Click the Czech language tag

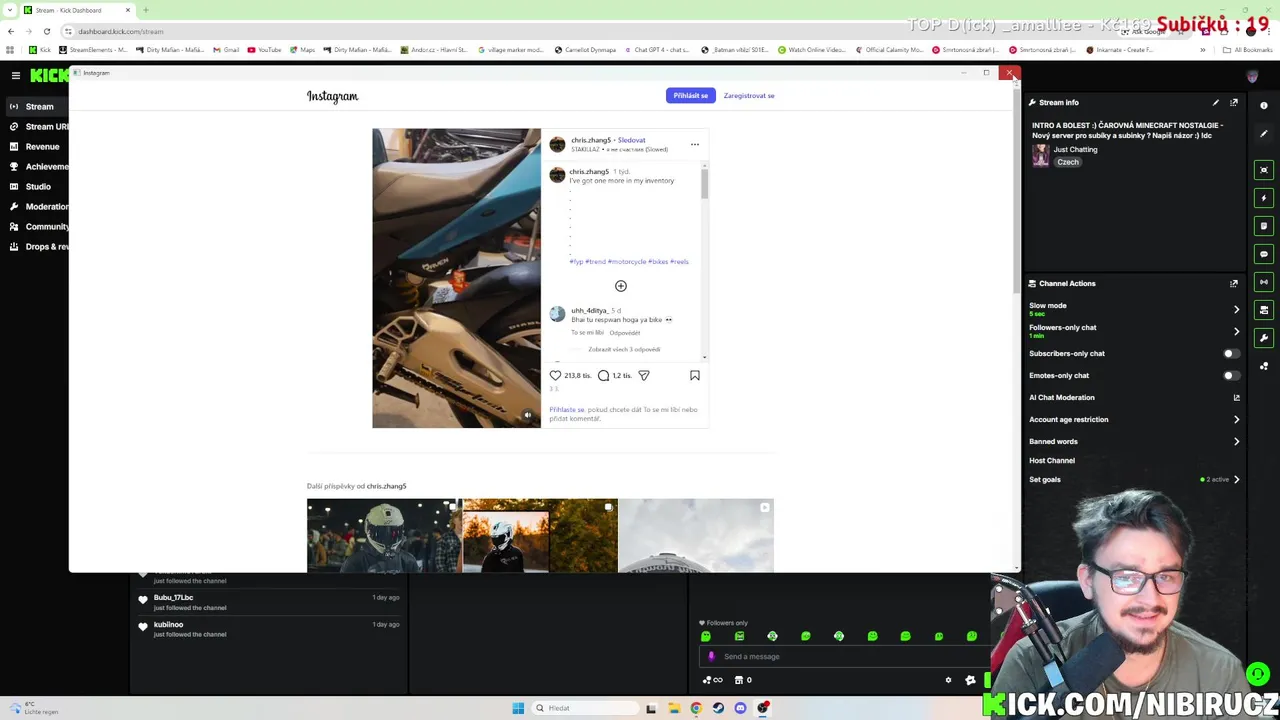tap(1068, 162)
